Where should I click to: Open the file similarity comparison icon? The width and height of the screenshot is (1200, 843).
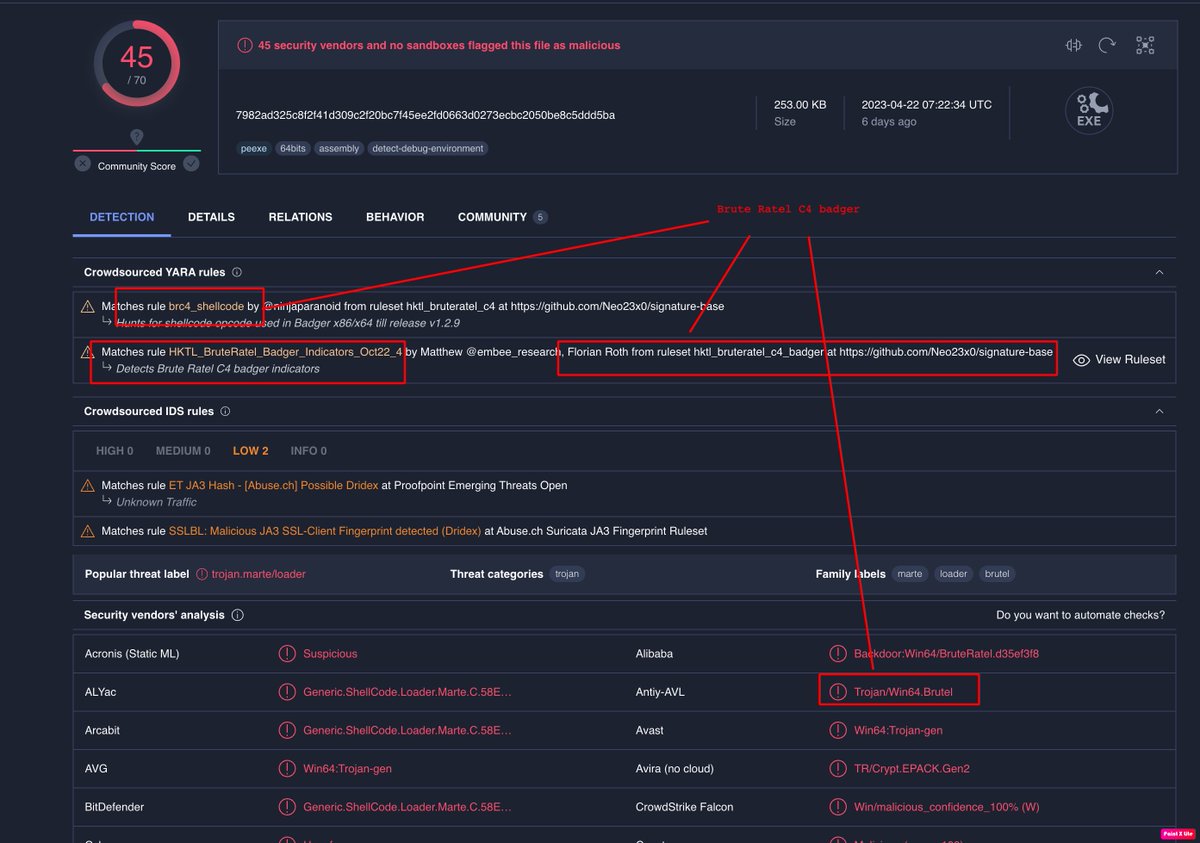coord(1072,44)
